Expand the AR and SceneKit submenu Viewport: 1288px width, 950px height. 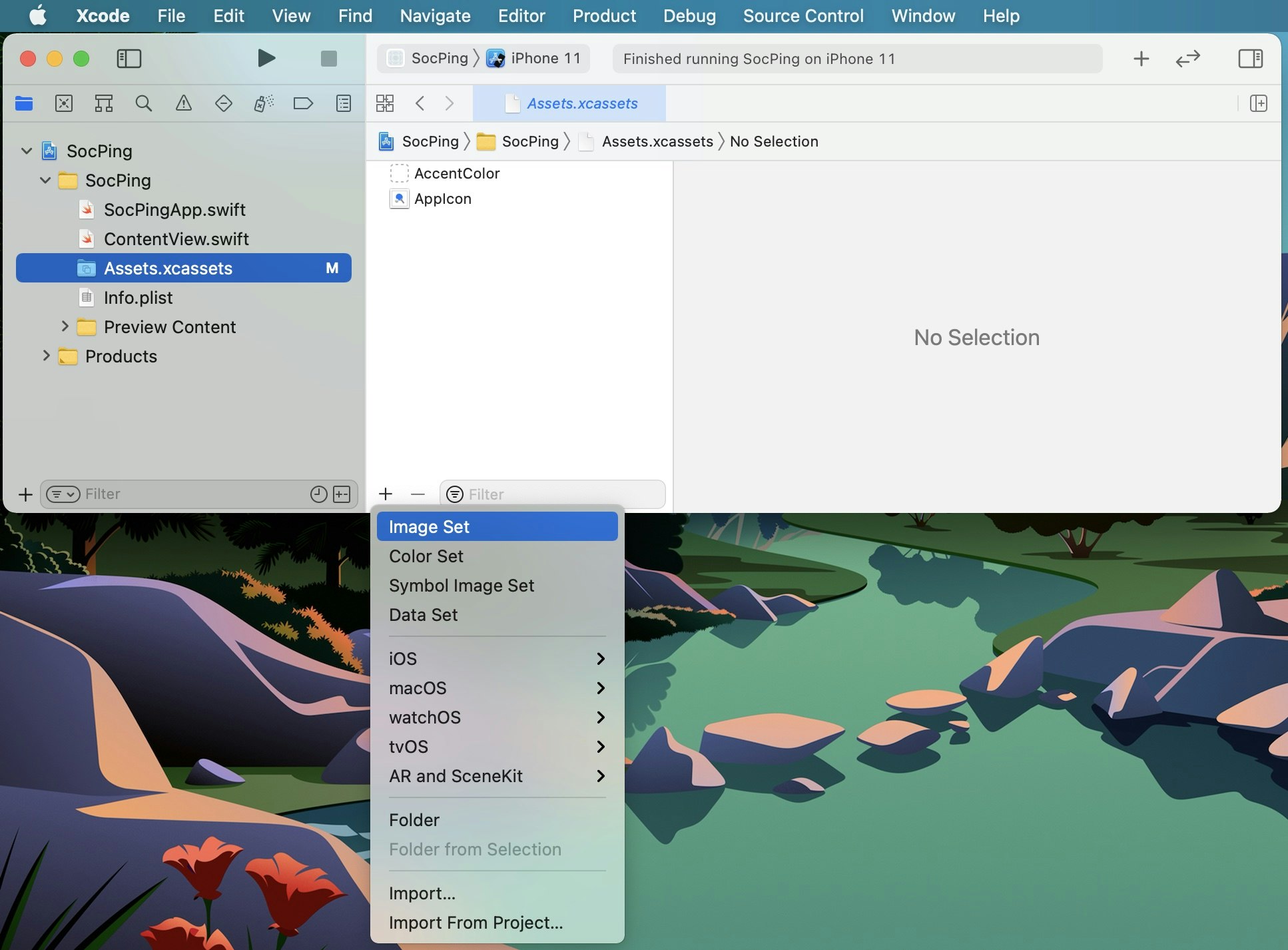coord(497,775)
